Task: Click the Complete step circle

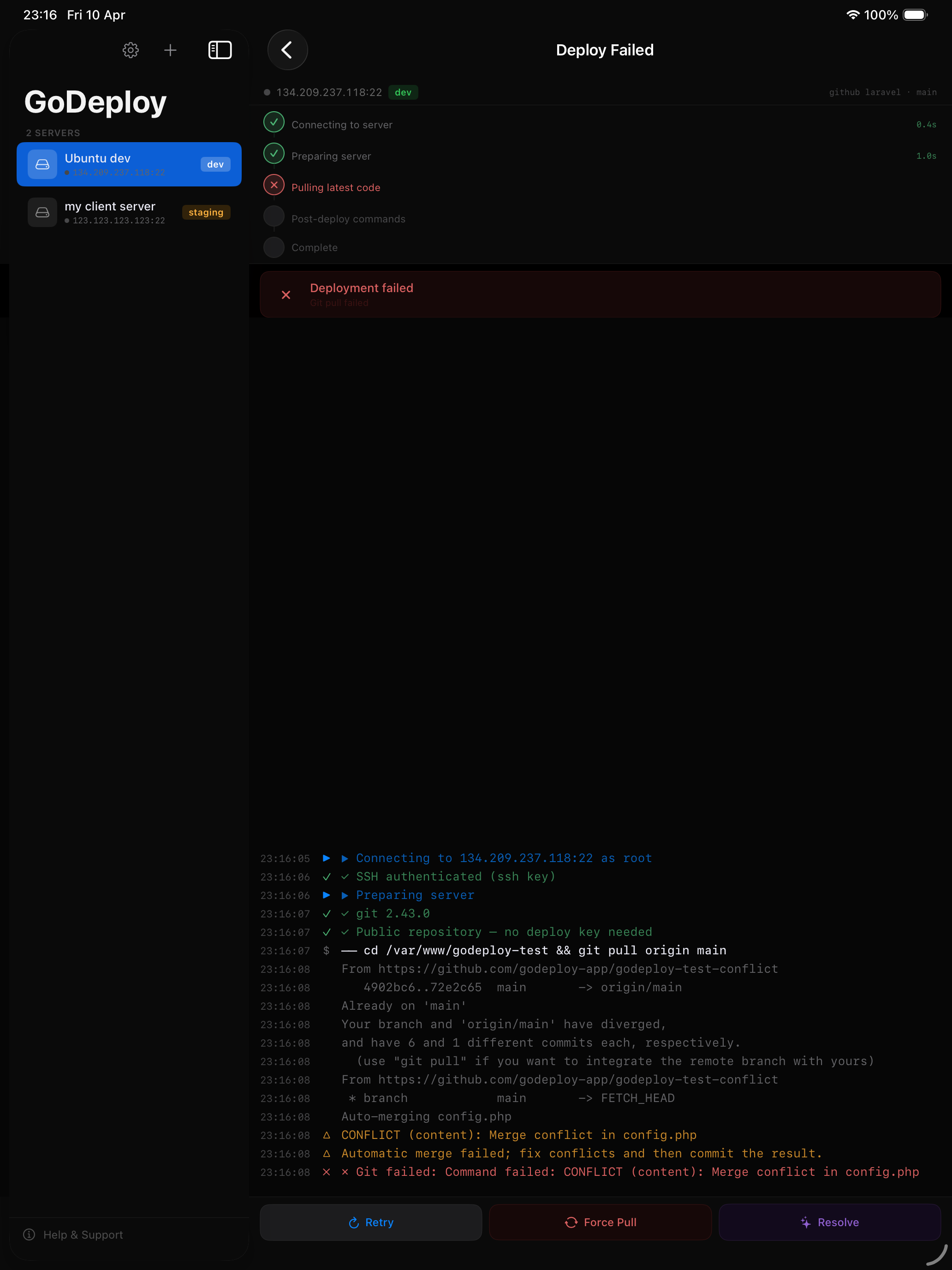Action: click(x=274, y=247)
